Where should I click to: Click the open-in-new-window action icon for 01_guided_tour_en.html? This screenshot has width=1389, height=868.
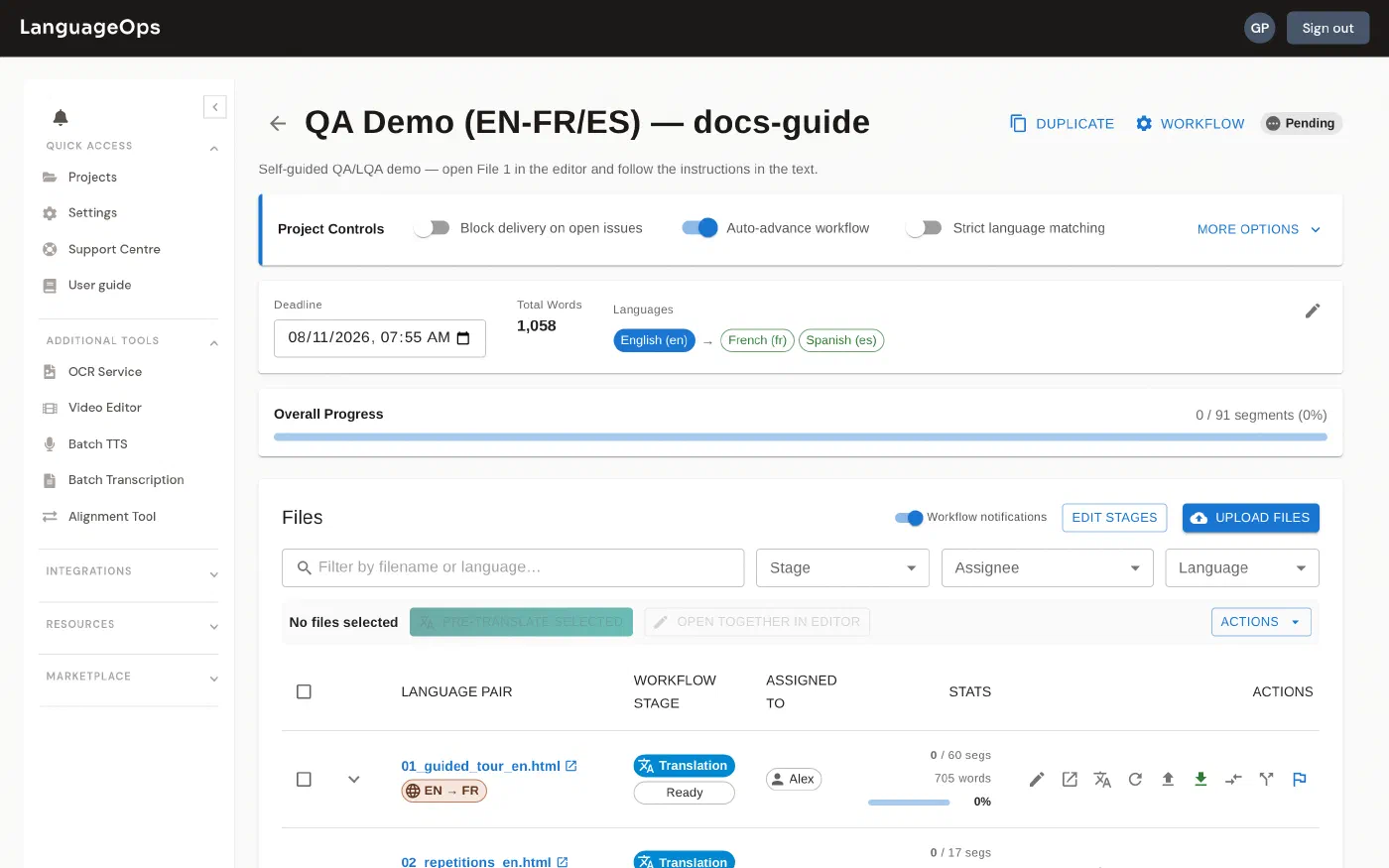click(1070, 780)
